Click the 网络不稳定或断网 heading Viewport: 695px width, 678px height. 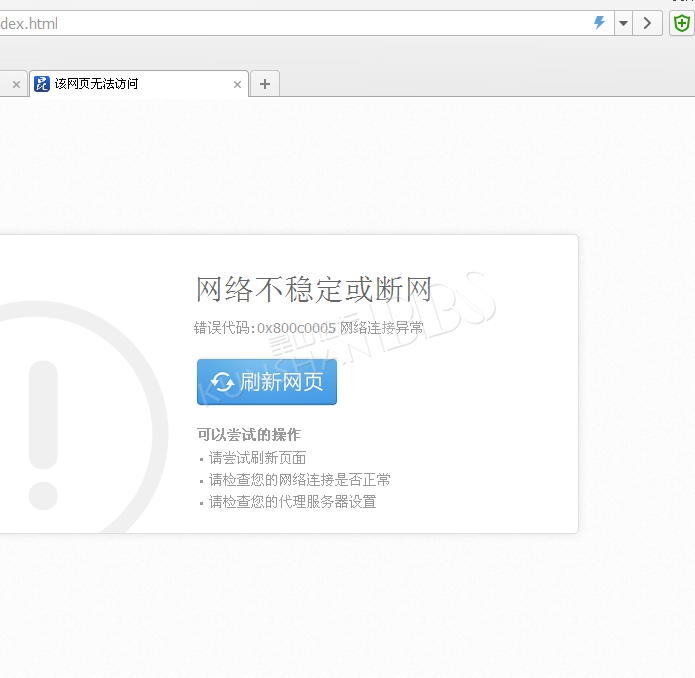[313, 290]
